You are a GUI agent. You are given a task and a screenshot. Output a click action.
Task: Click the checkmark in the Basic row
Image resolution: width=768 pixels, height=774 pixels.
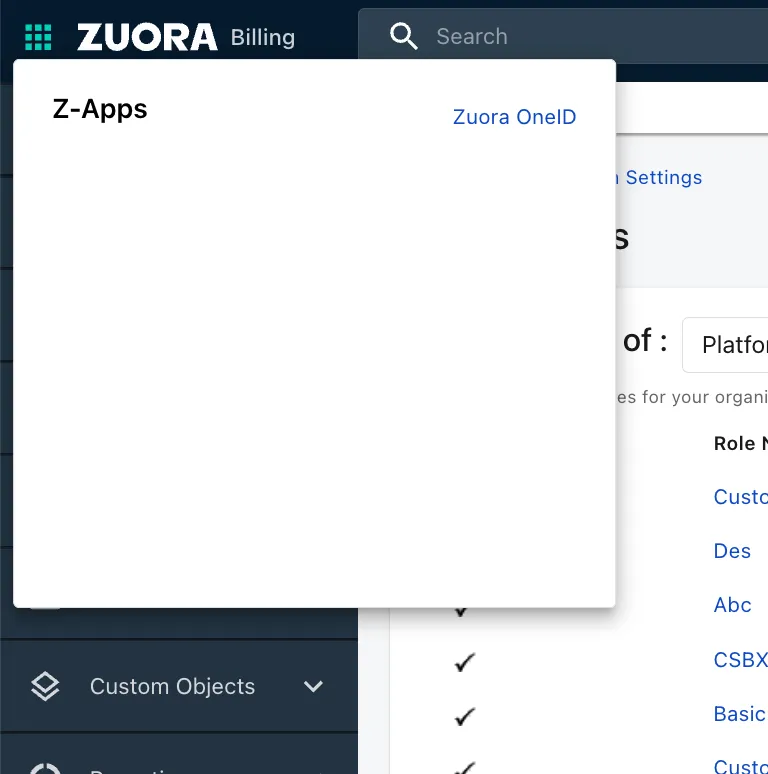pos(464,716)
